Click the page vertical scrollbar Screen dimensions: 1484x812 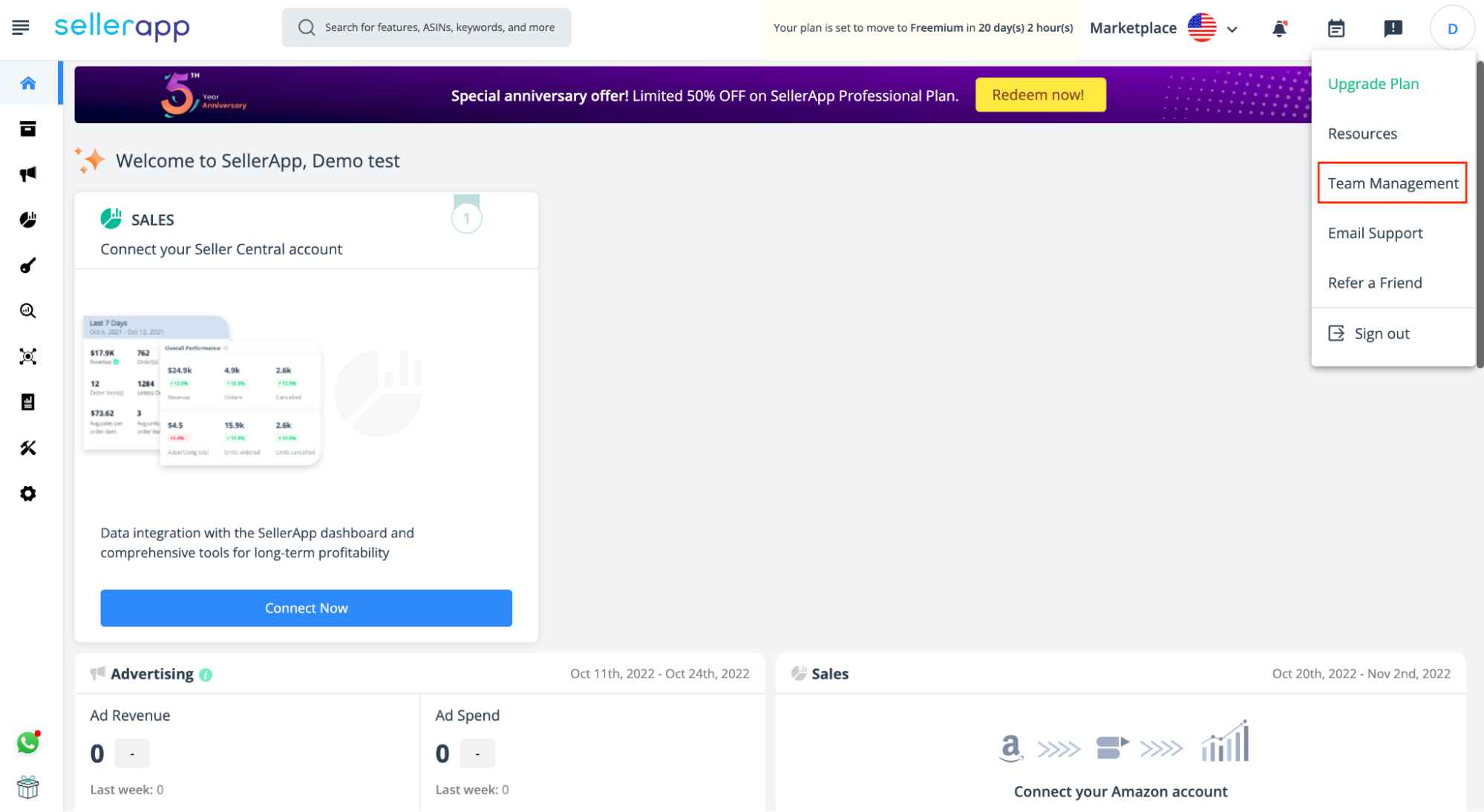tap(1480, 215)
